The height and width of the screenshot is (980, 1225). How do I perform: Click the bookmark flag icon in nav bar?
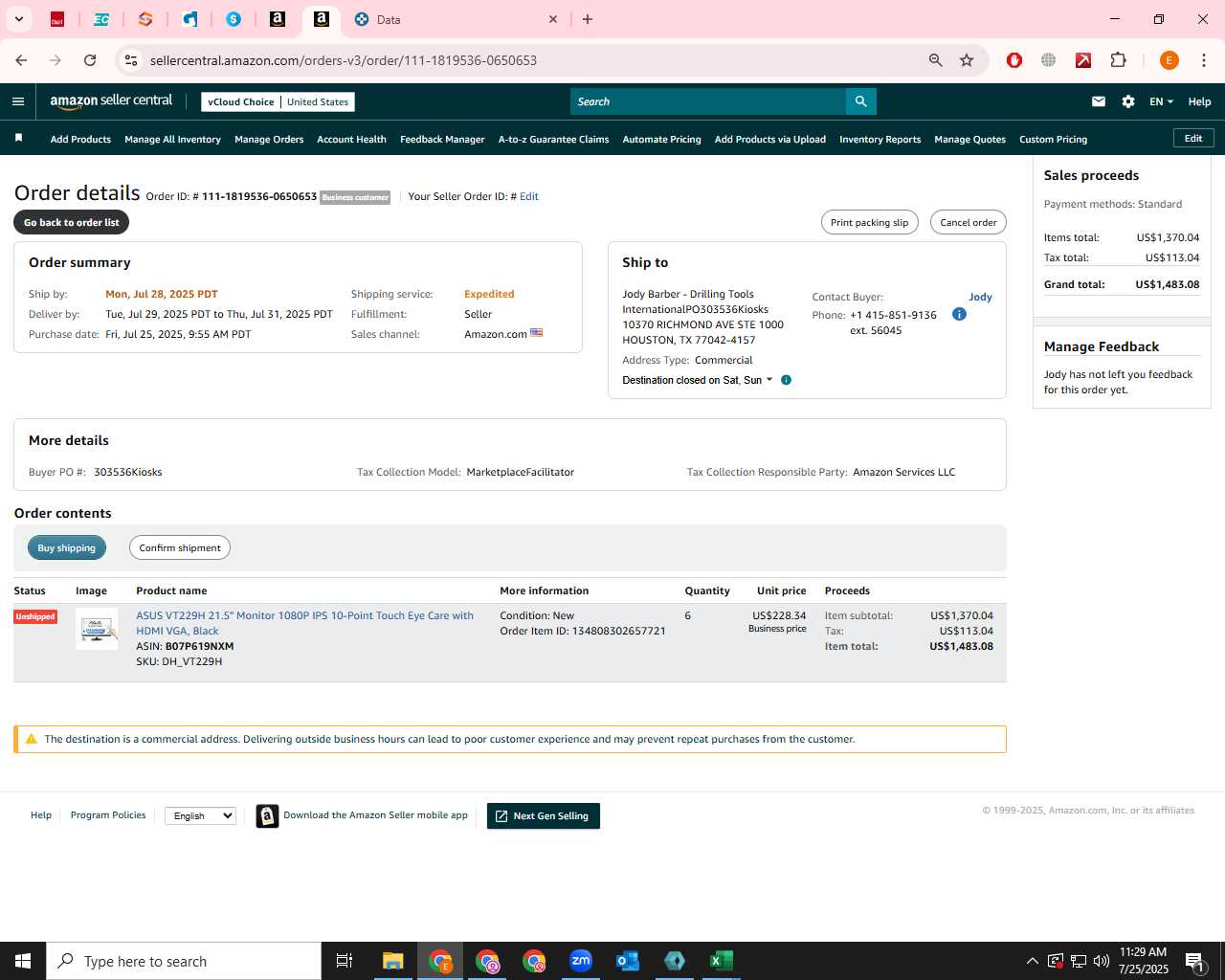[18, 139]
